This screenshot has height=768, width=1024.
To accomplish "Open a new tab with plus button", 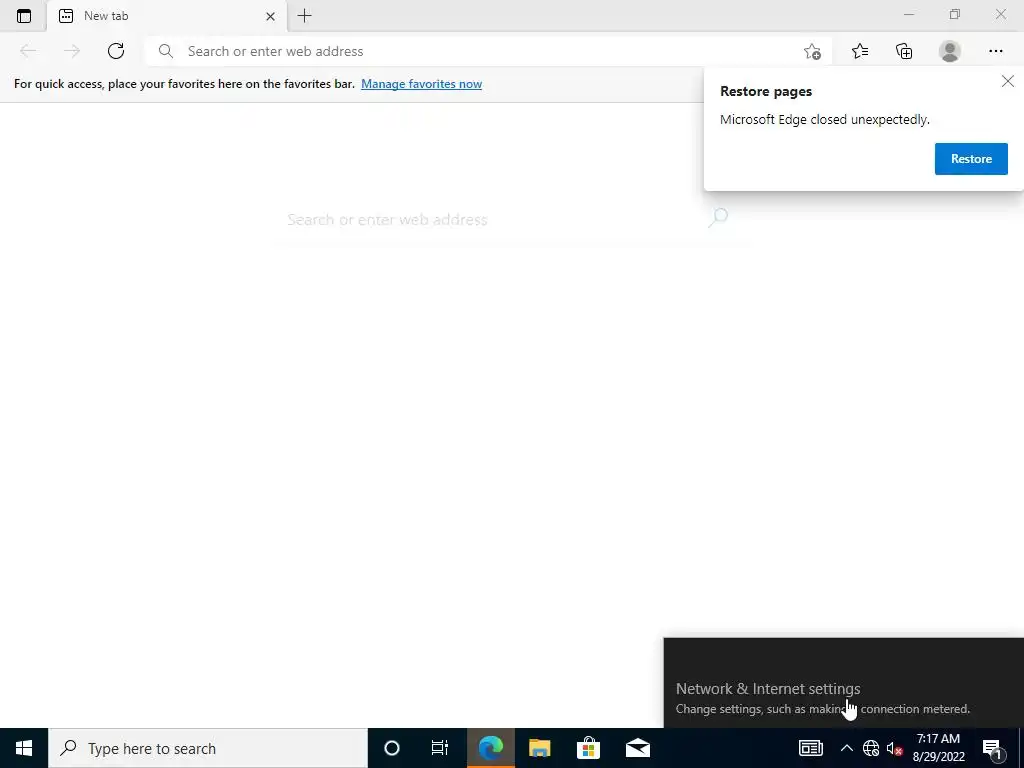I will click(304, 16).
